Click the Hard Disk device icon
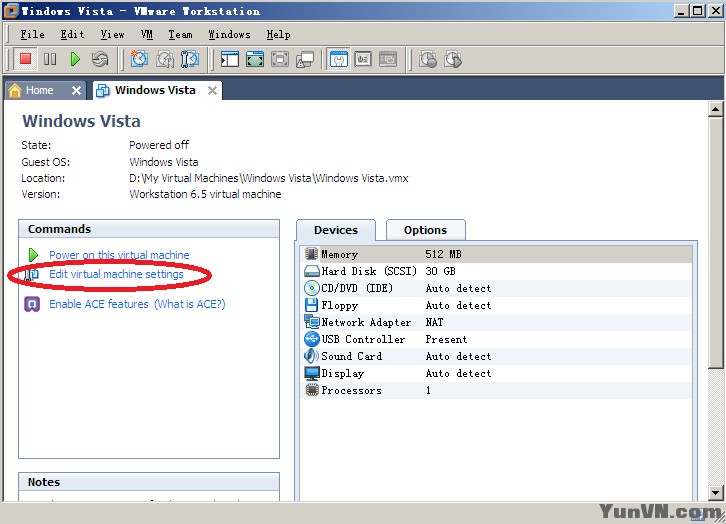This screenshot has height=524, width=726. point(312,271)
